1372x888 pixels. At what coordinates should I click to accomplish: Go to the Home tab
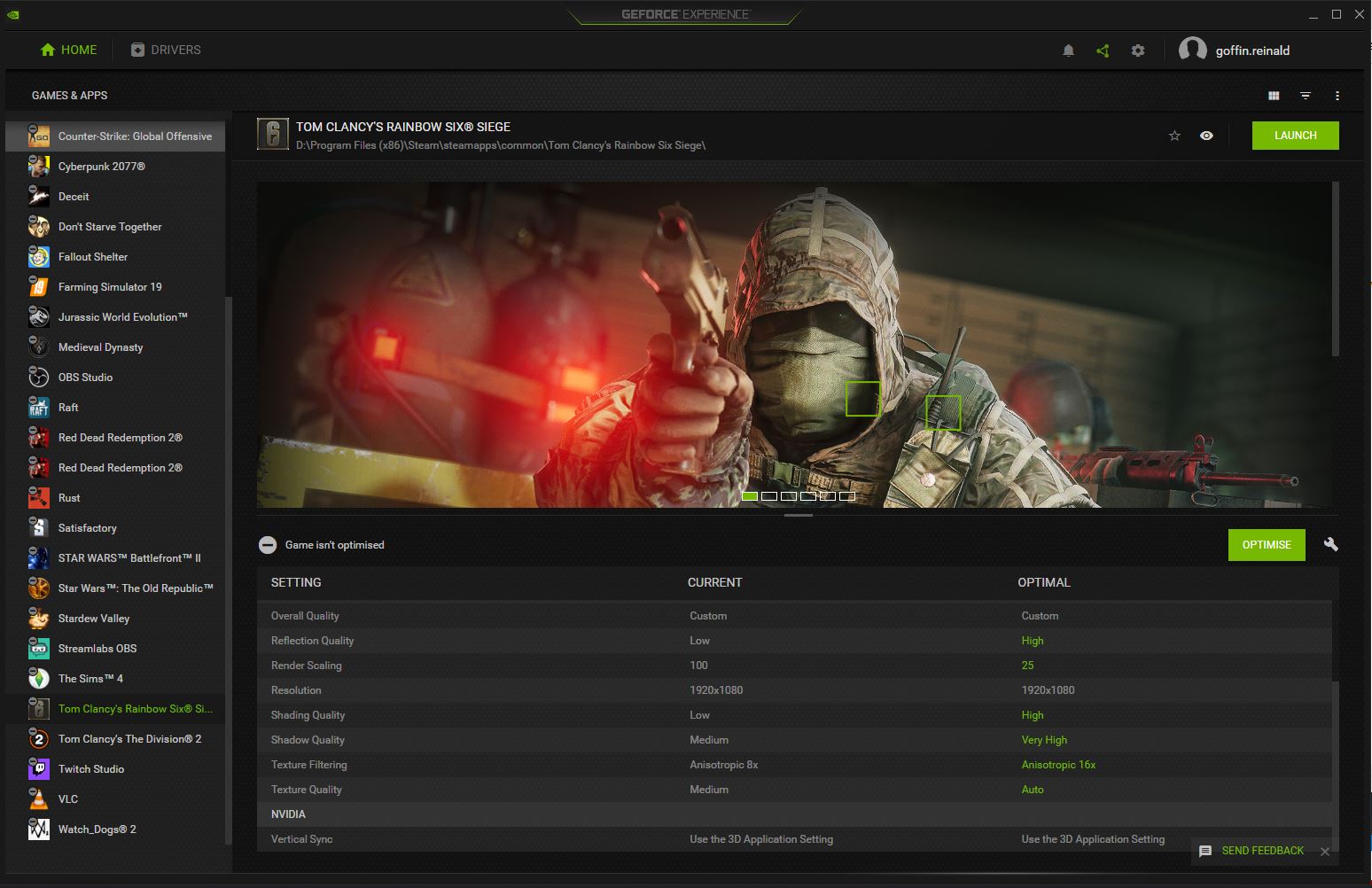coord(69,50)
